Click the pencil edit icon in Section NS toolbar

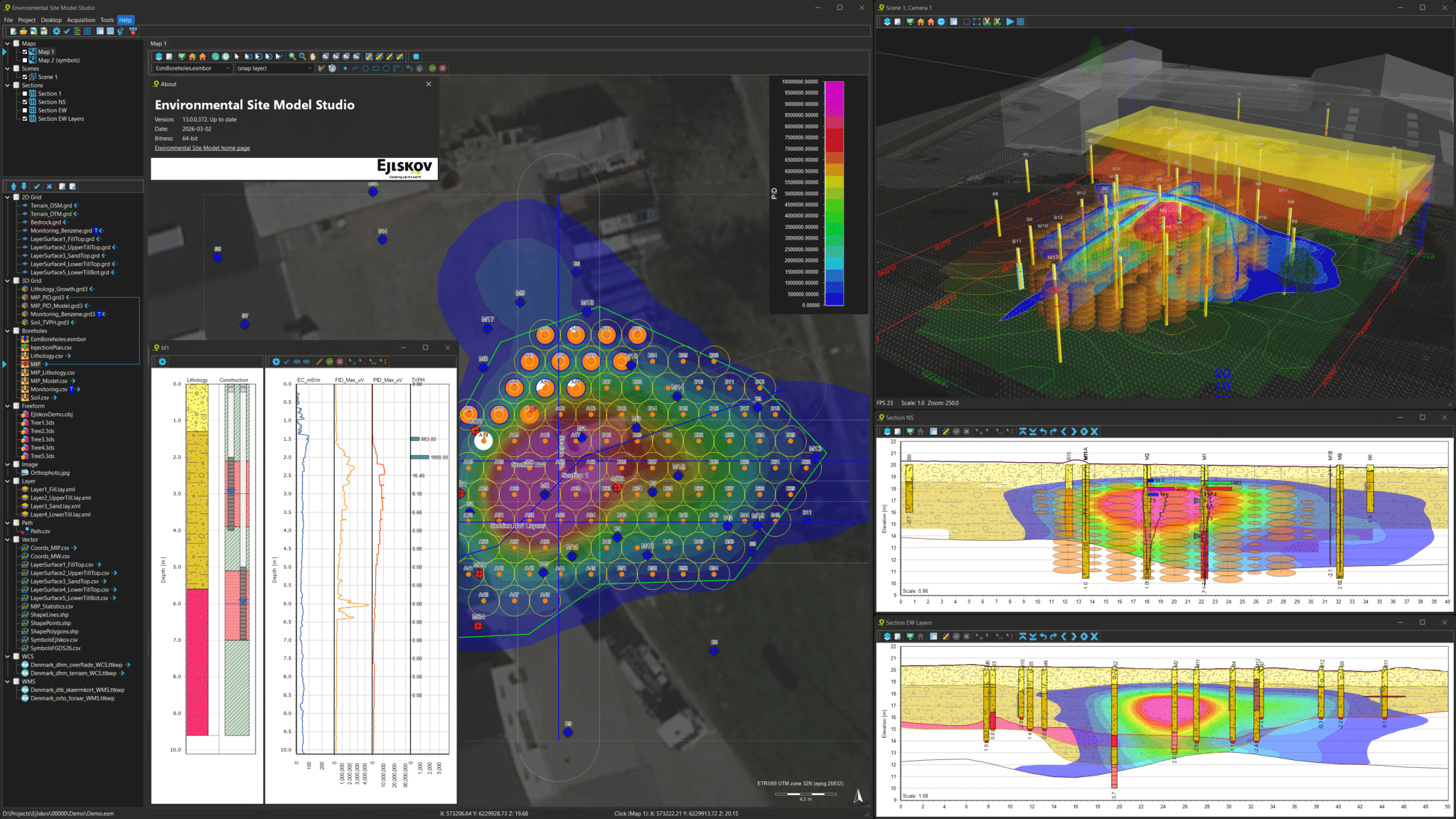946,432
